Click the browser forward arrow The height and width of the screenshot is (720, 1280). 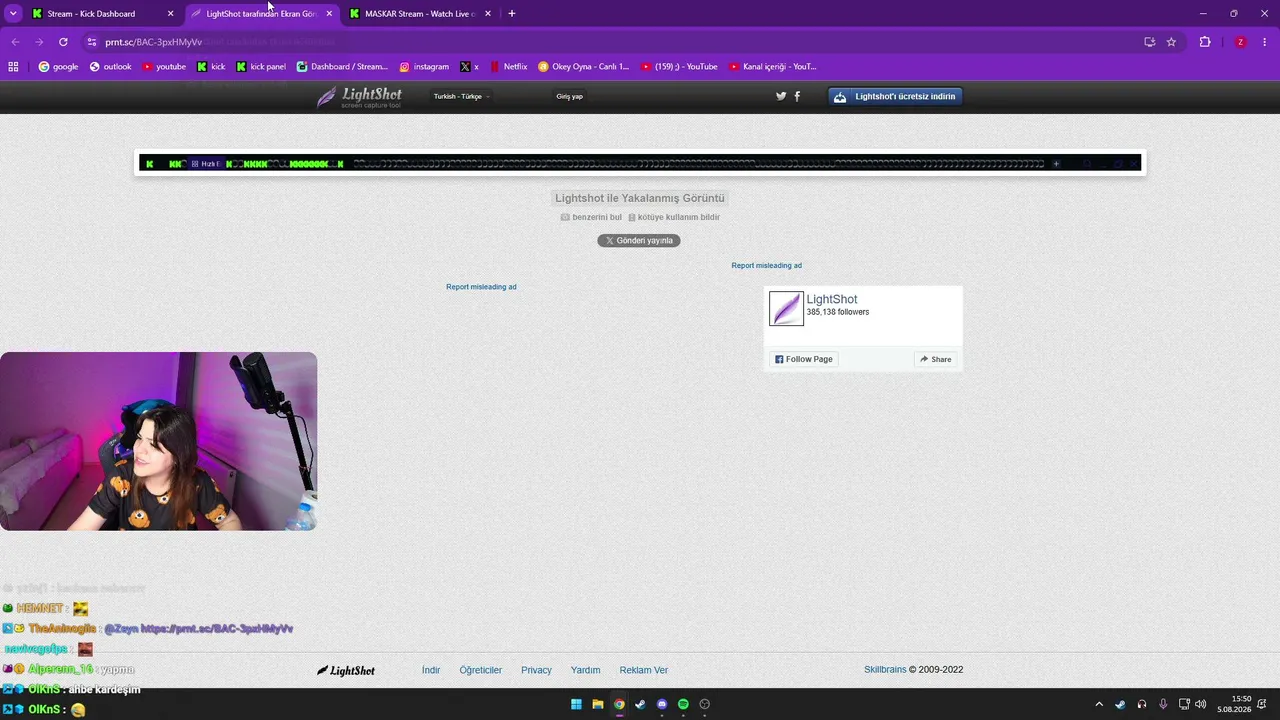click(39, 42)
